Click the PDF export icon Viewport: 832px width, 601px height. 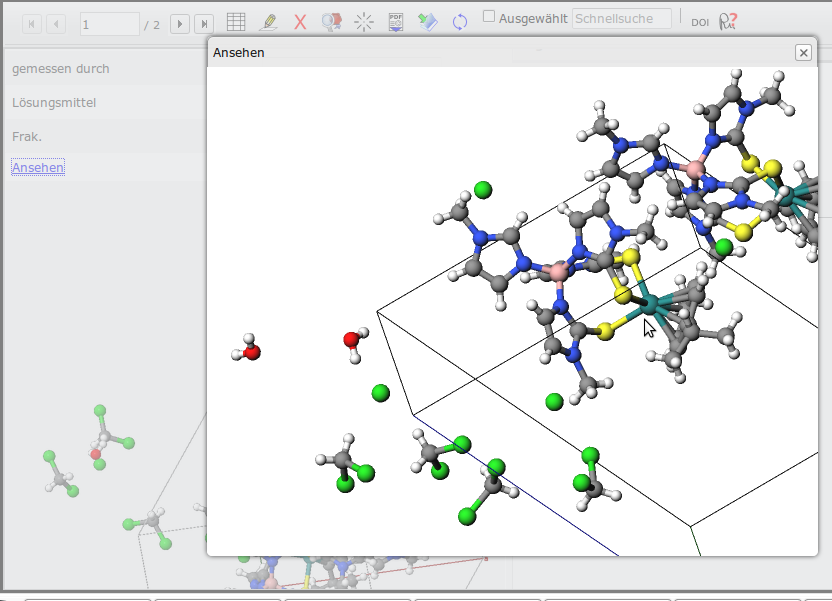tap(396, 22)
